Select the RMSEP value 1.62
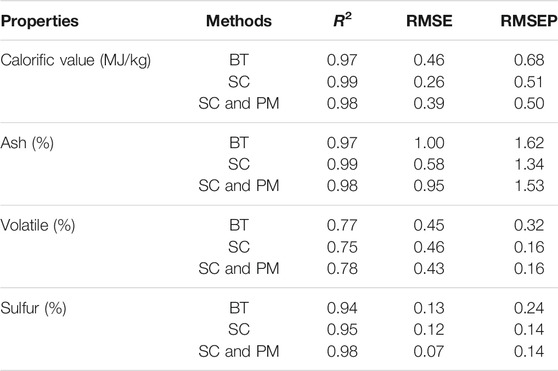The height and width of the screenshot is (371, 558). pos(529,143)
